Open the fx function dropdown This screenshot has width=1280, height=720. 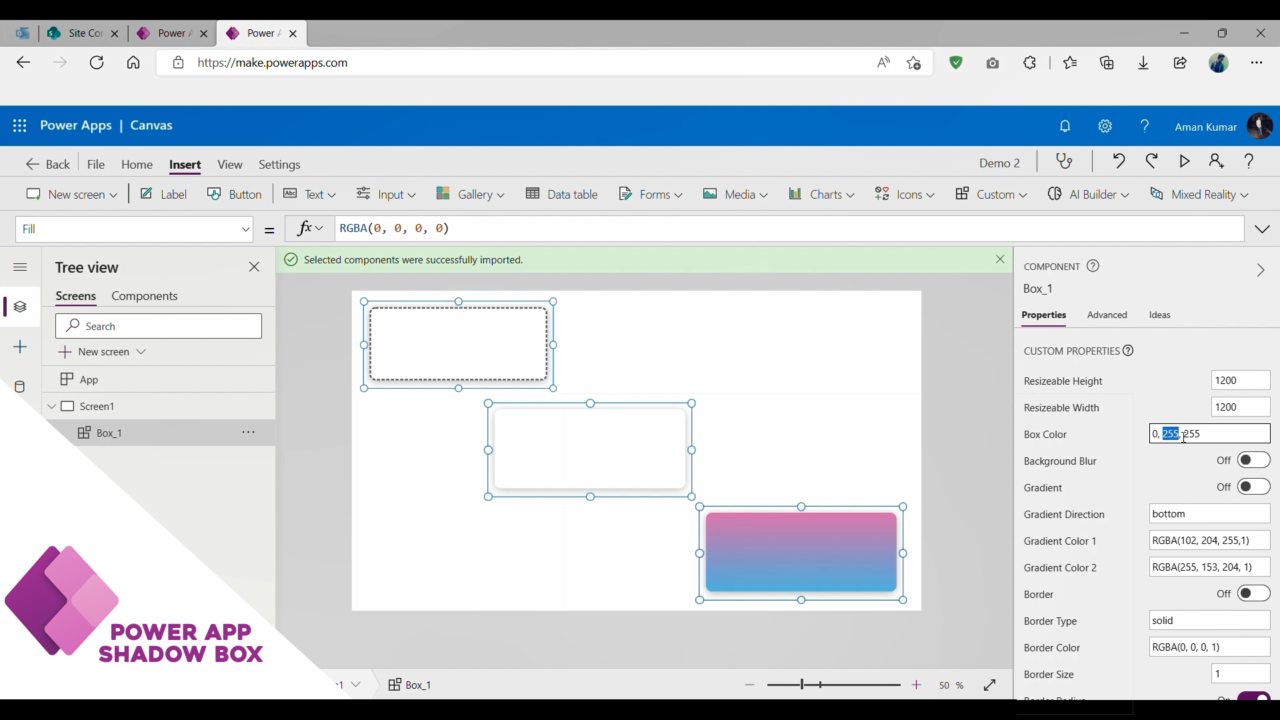click(x=310, y=228)
